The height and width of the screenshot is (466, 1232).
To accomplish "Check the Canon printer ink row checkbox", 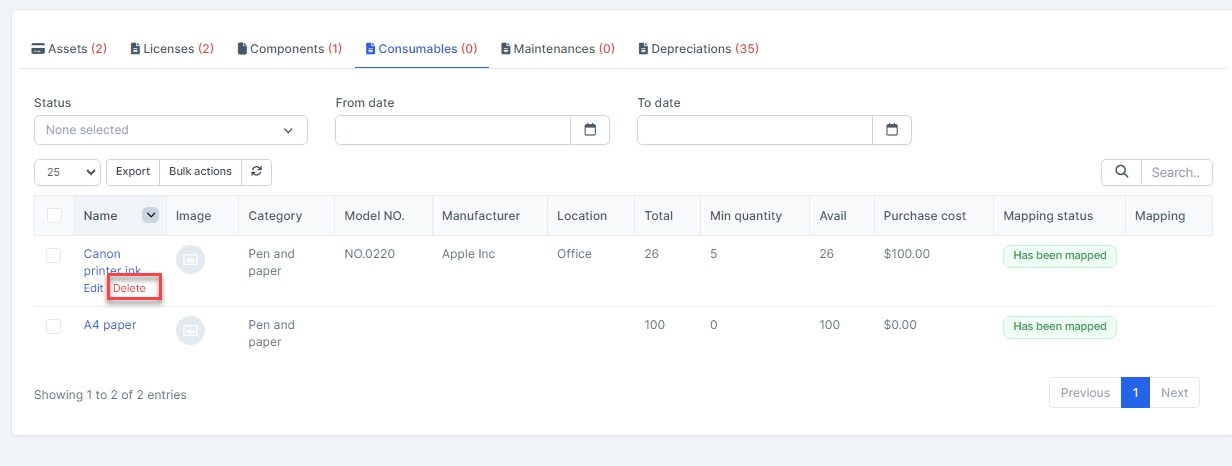I will coord(54,256).
